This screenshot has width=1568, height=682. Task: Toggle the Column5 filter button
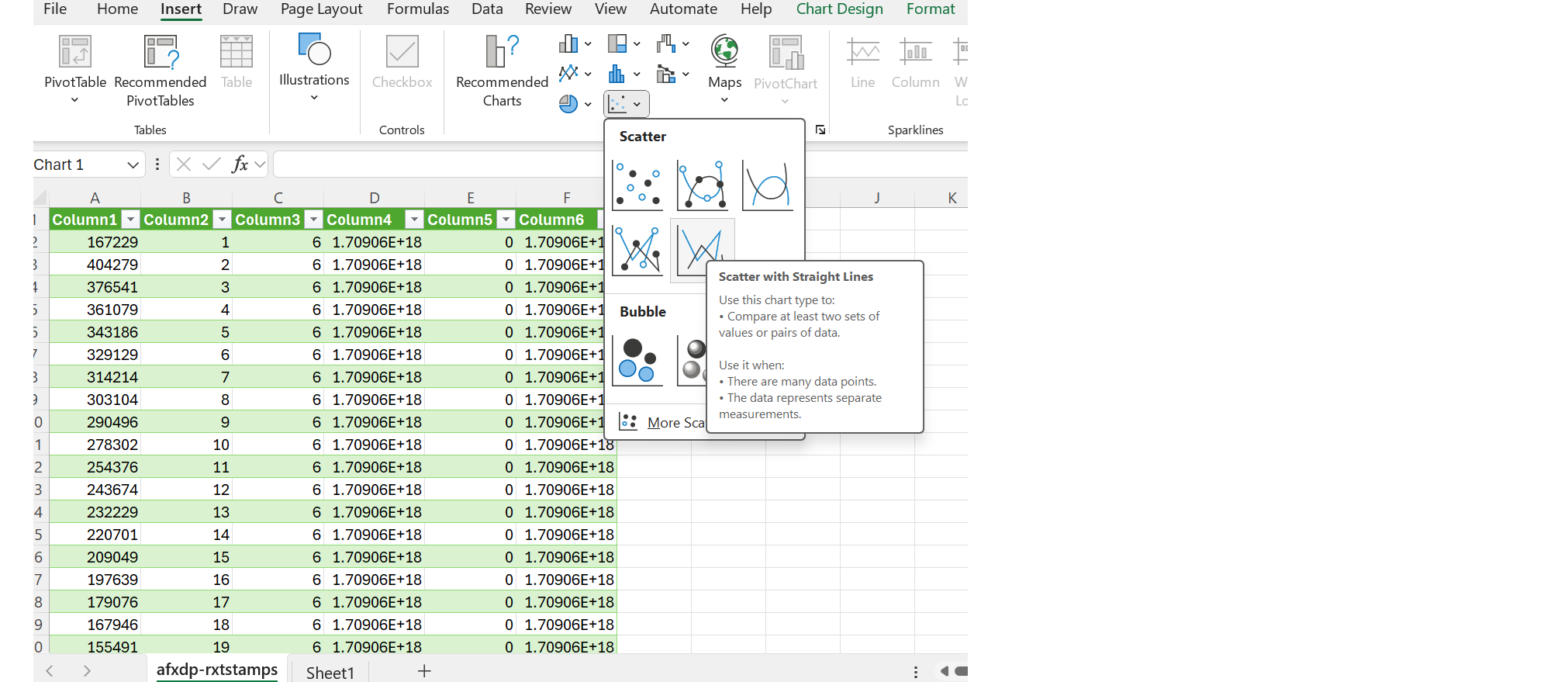click(506, 220)
